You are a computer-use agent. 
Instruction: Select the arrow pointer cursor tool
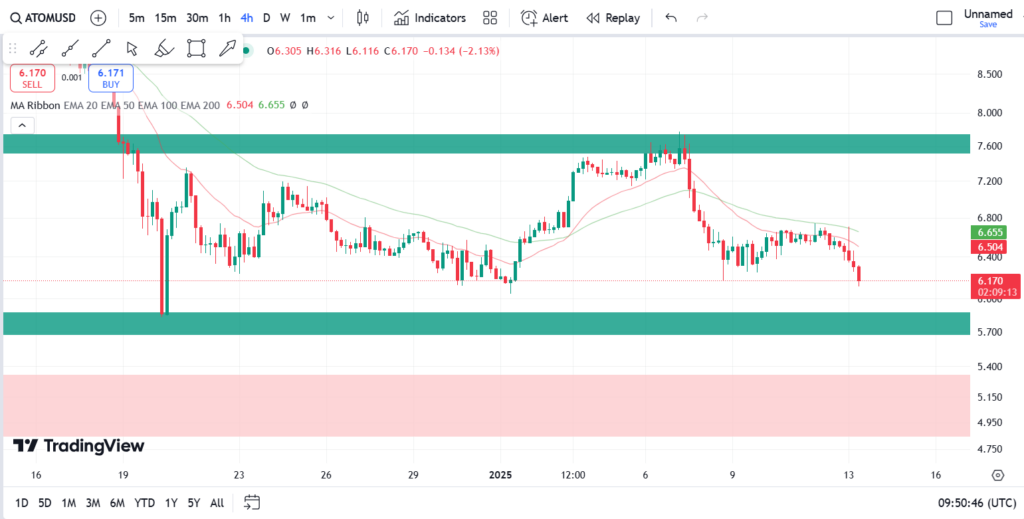click(x=132, y=47)
